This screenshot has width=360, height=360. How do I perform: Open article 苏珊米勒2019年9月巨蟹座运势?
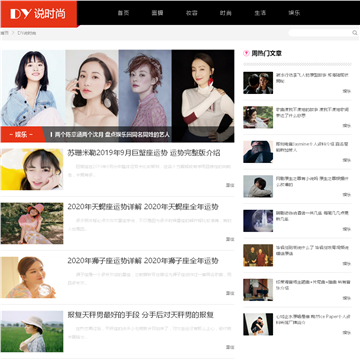point(144,153)
